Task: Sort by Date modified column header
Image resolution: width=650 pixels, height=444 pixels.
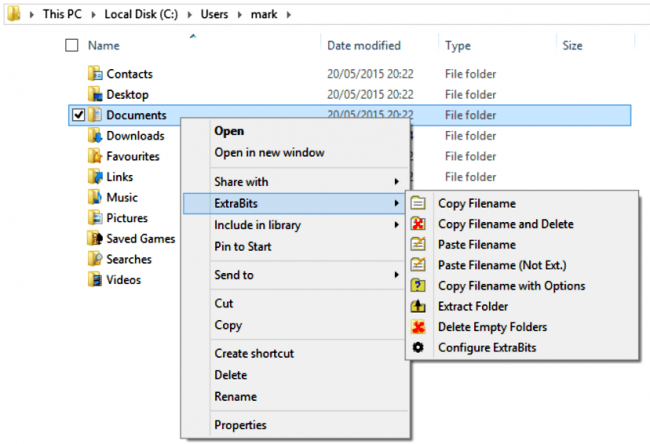Action: [364, 46]
